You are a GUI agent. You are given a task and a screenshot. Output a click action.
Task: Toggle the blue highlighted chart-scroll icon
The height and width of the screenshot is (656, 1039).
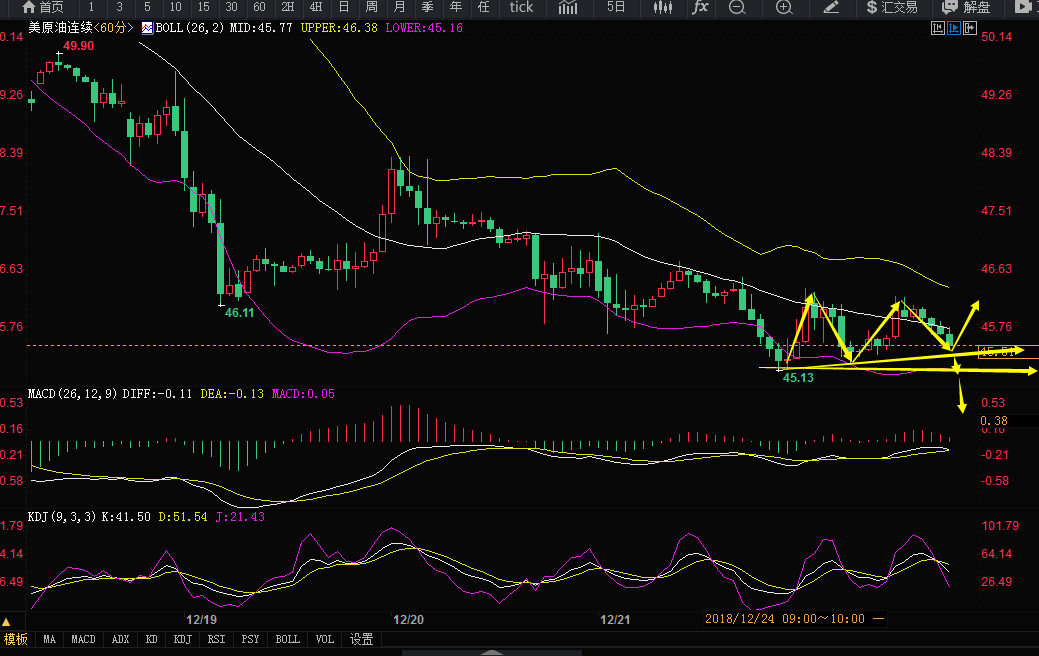(x=954, y=28)
